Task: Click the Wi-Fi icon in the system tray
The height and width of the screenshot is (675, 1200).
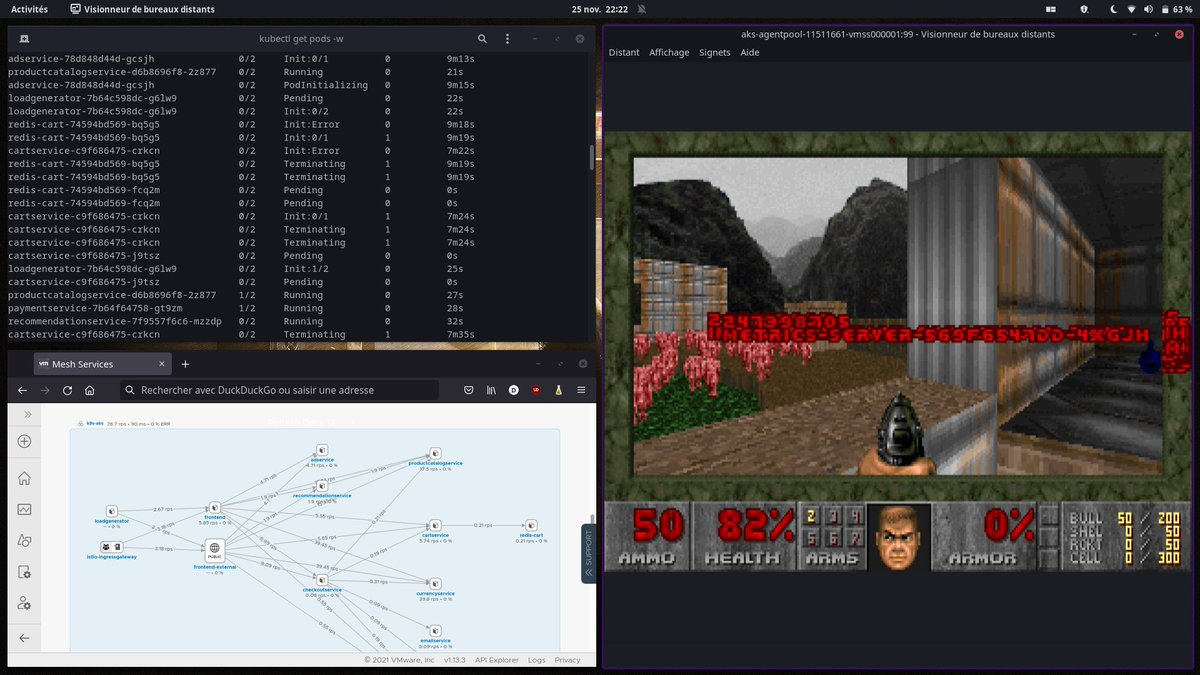Action: [x=1131, y=9]
